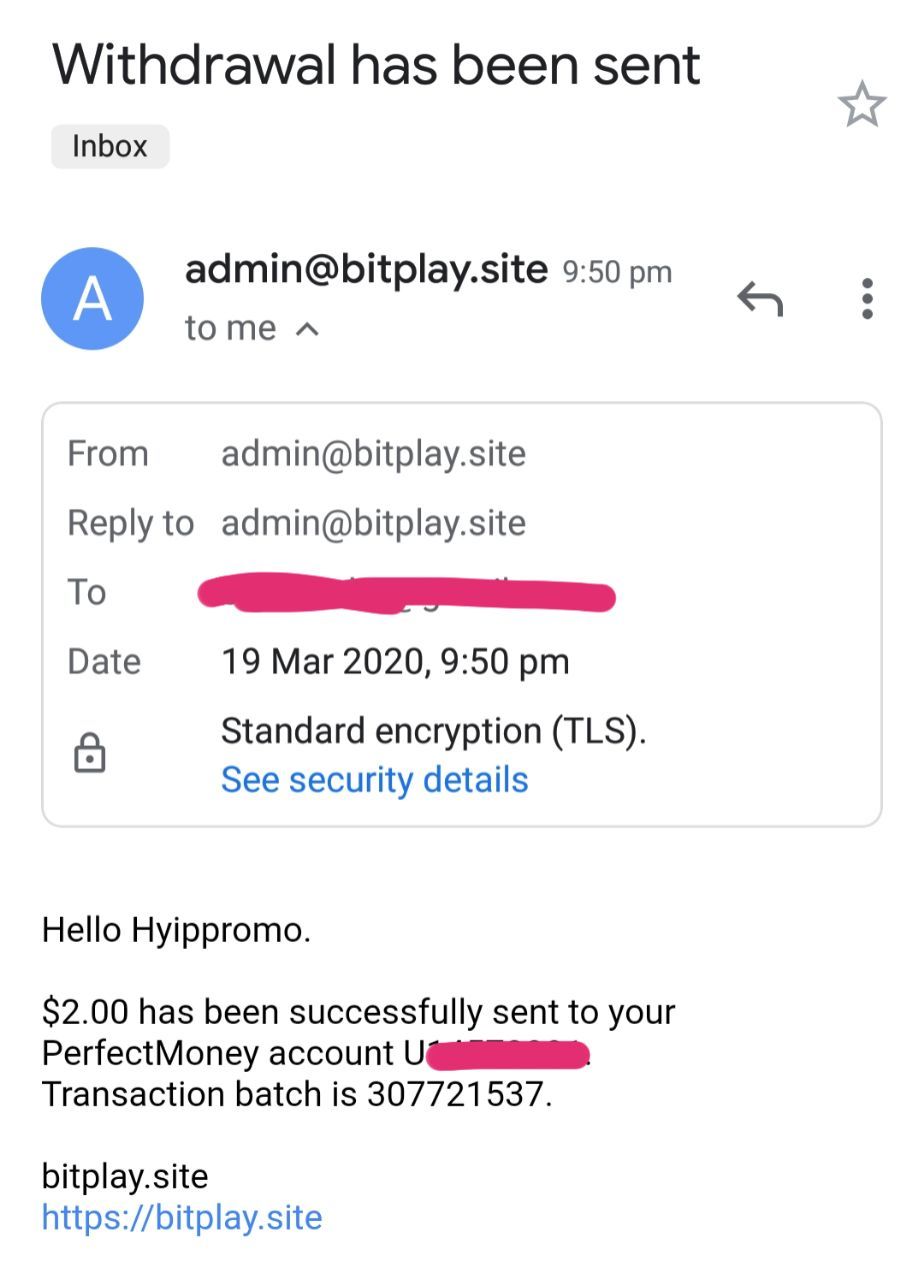Click the redacted To recipient address

point(406,595)
